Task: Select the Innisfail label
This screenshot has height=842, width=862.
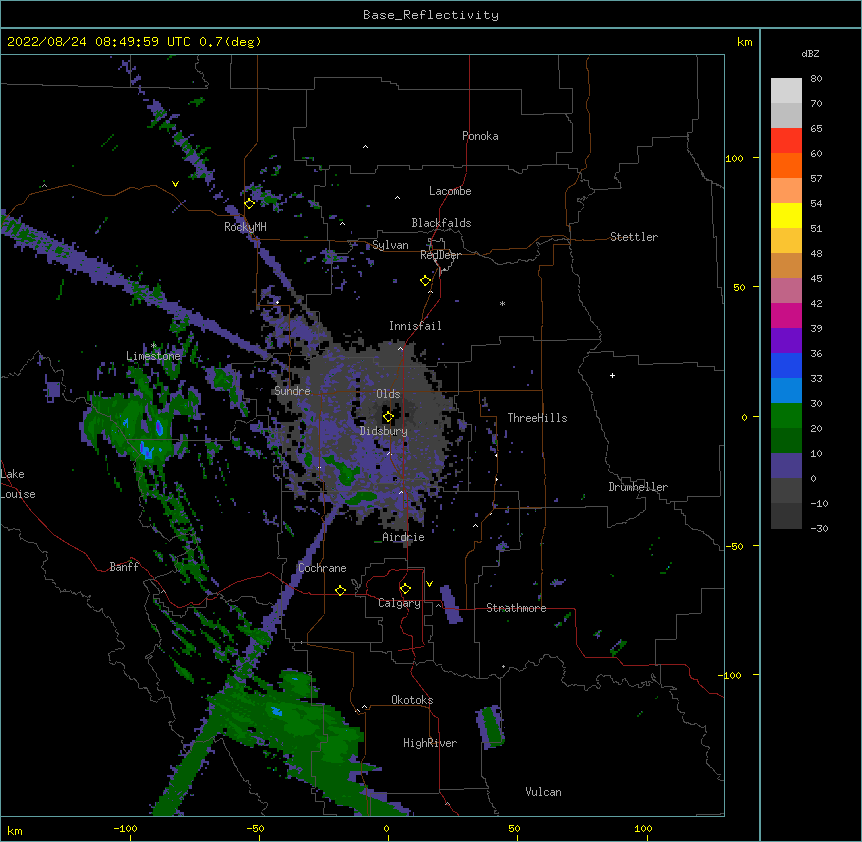Action: point(415,326)
